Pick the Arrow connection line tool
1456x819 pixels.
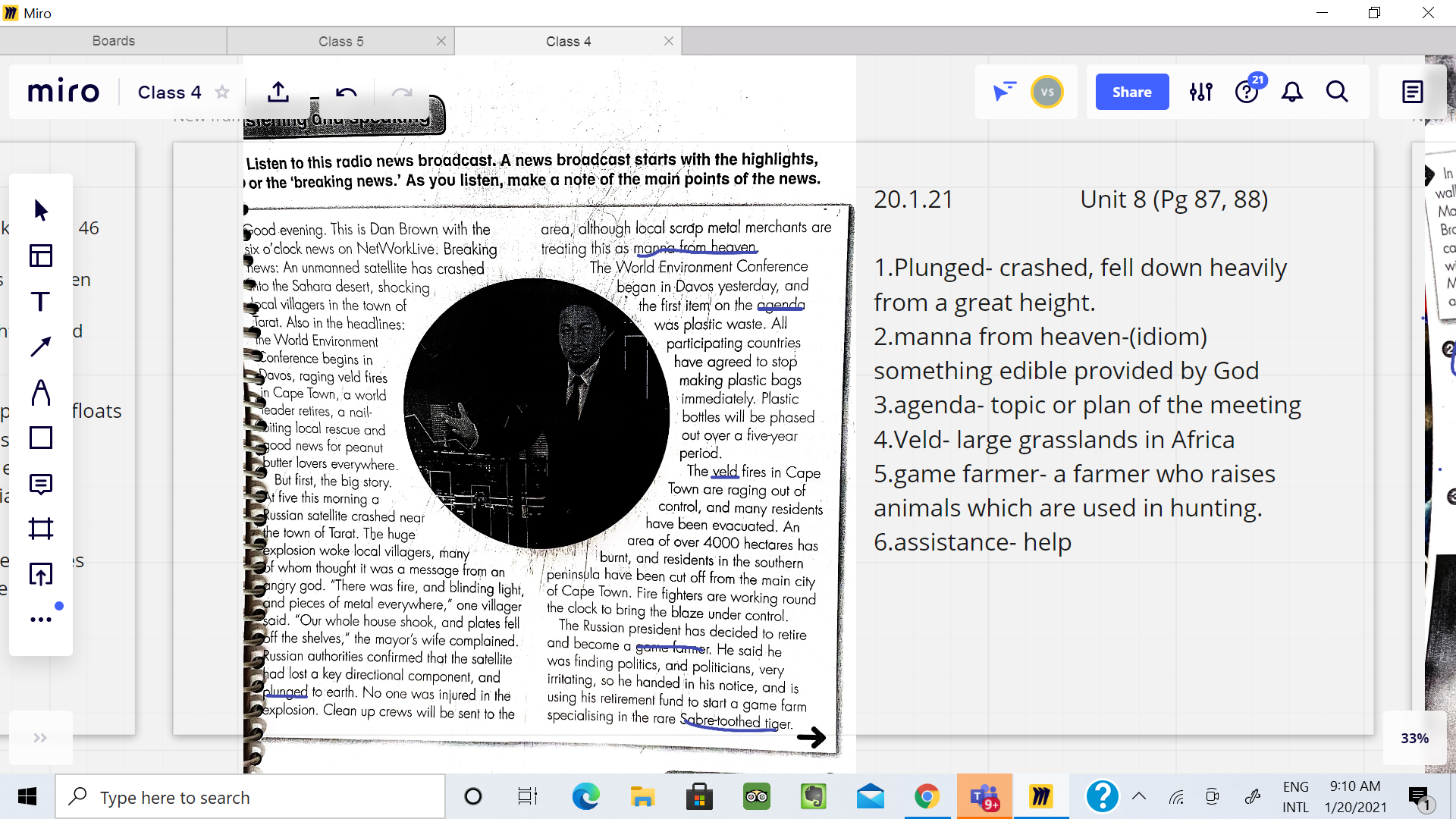click(x=41, y=347)
